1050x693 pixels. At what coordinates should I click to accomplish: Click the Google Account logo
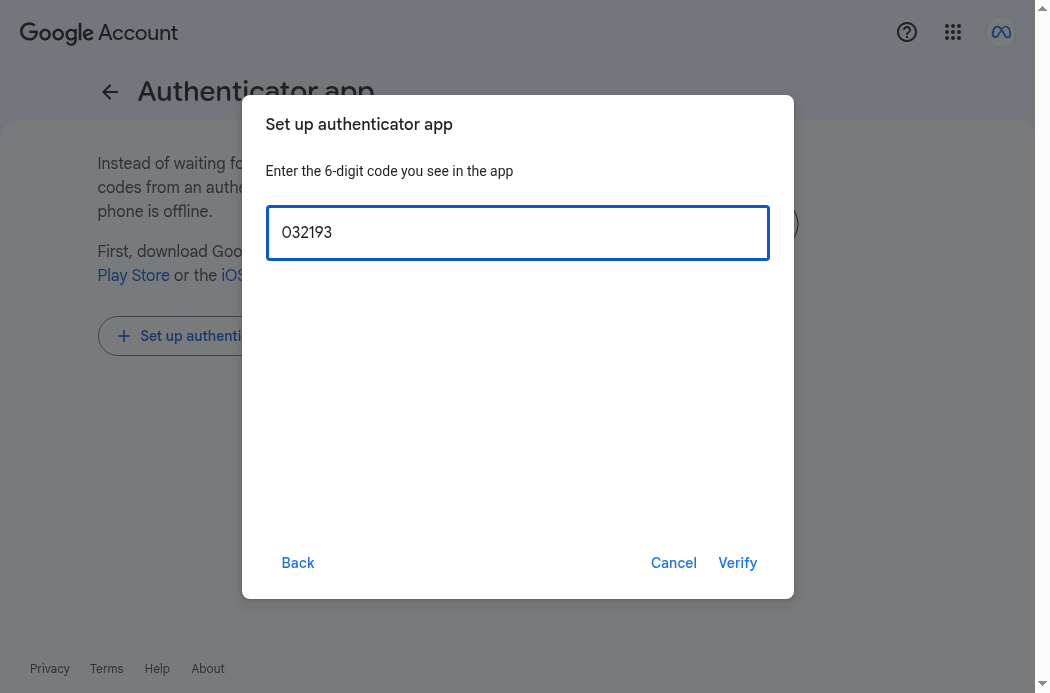click(98, 33)
